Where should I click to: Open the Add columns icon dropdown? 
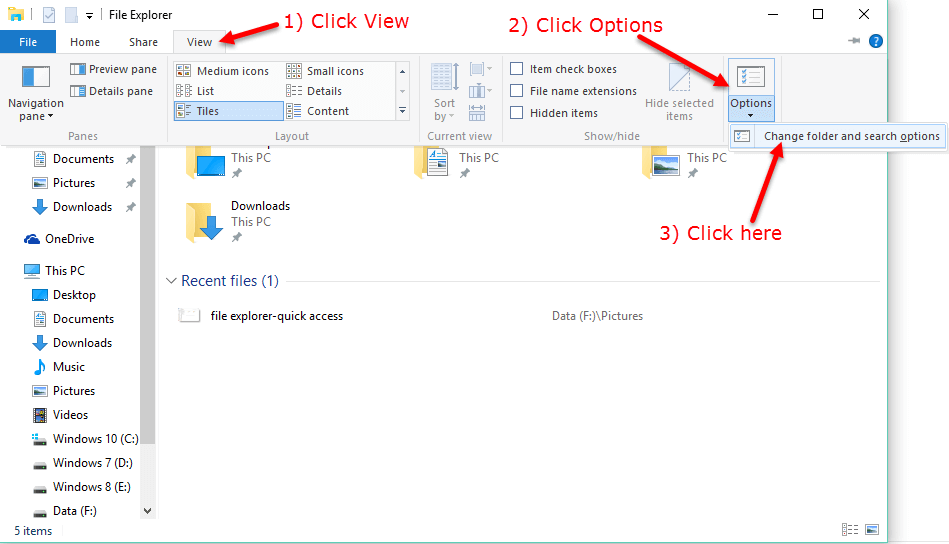pos(481,91)
